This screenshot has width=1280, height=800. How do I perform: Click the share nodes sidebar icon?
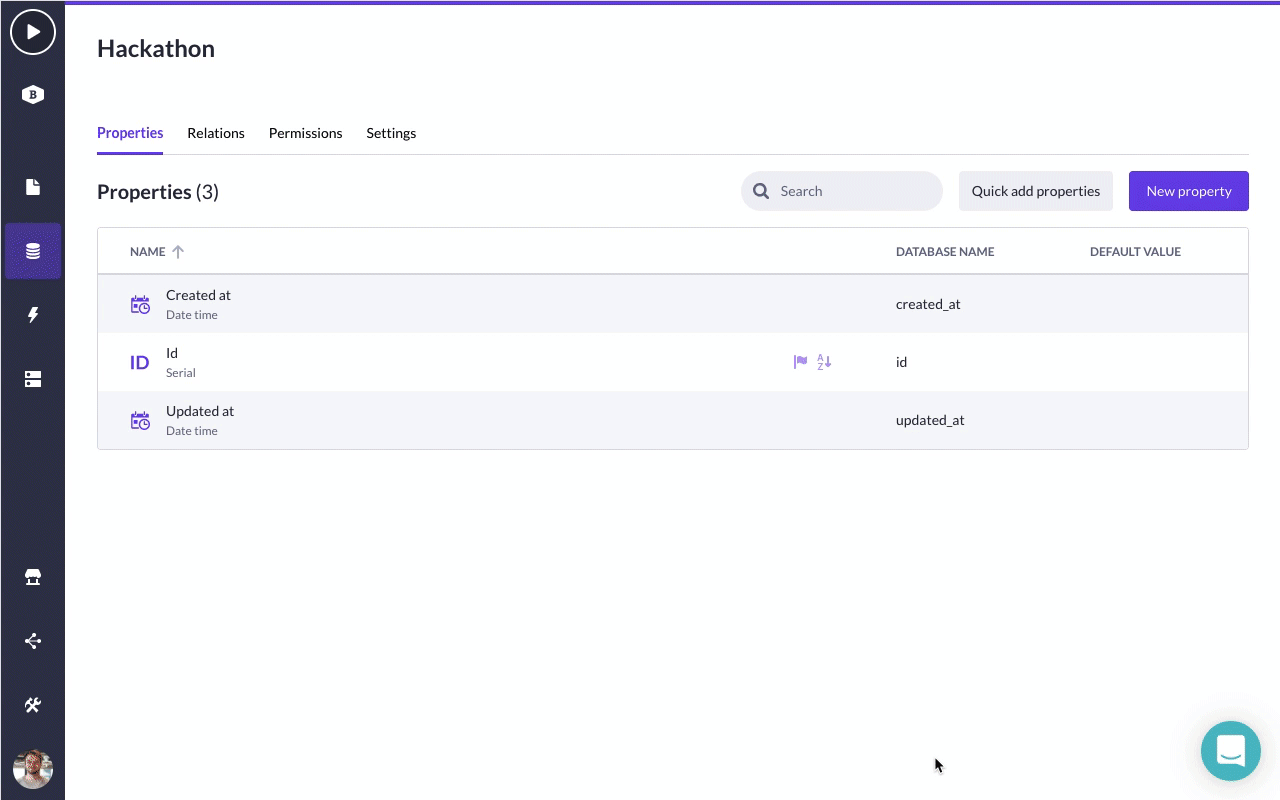(x=33, y=641)
